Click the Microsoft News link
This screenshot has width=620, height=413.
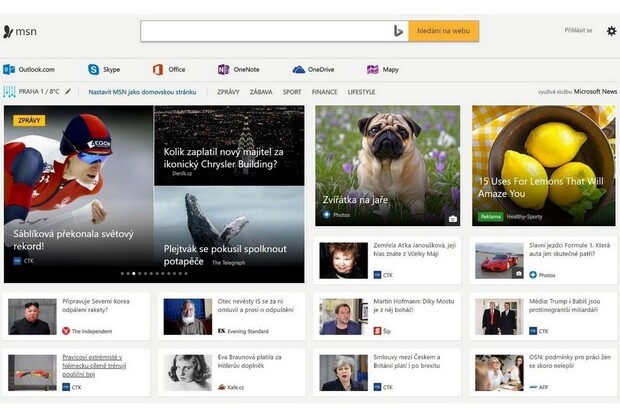pos(595,91)
